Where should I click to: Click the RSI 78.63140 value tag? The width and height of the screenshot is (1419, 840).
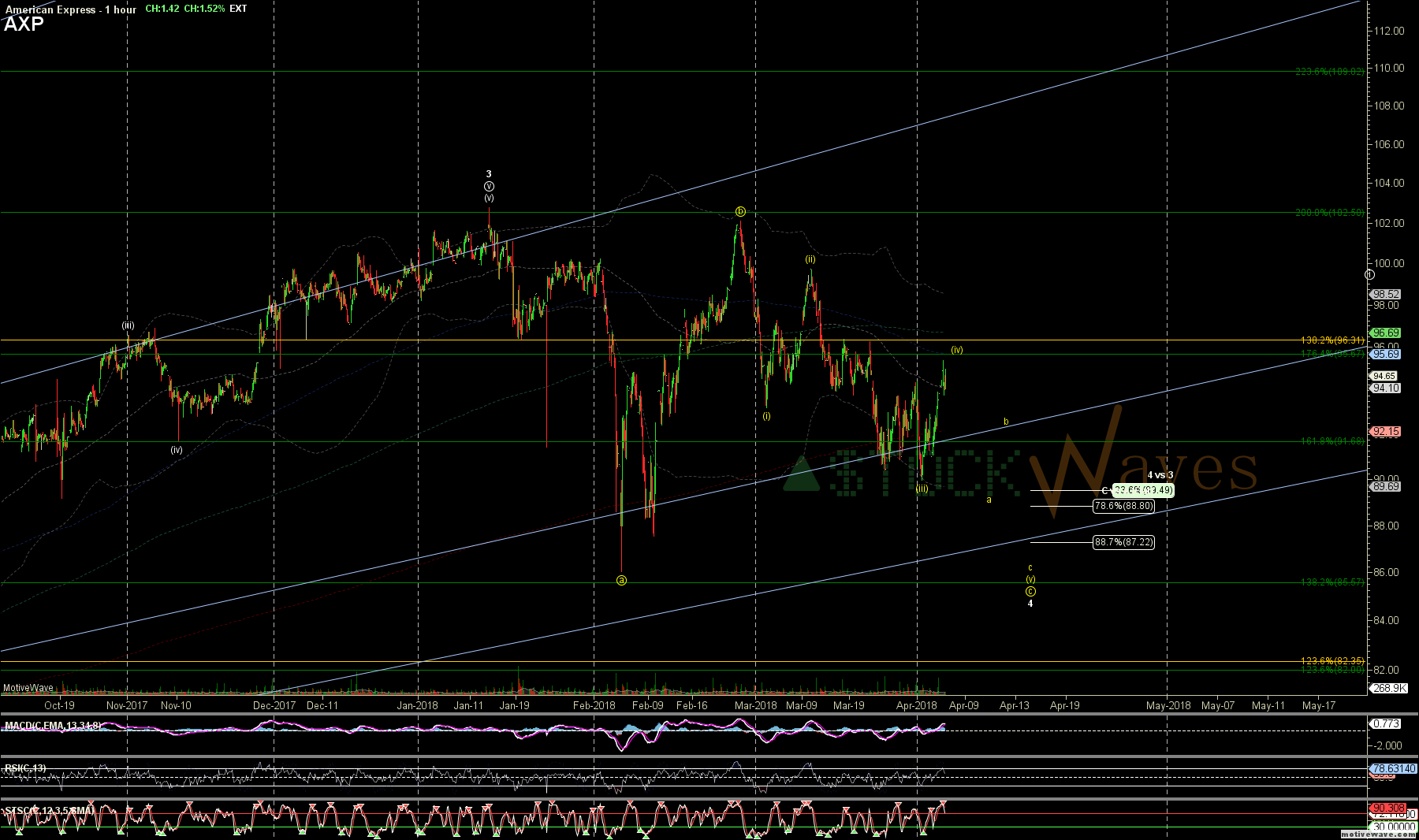point(1394,768)
